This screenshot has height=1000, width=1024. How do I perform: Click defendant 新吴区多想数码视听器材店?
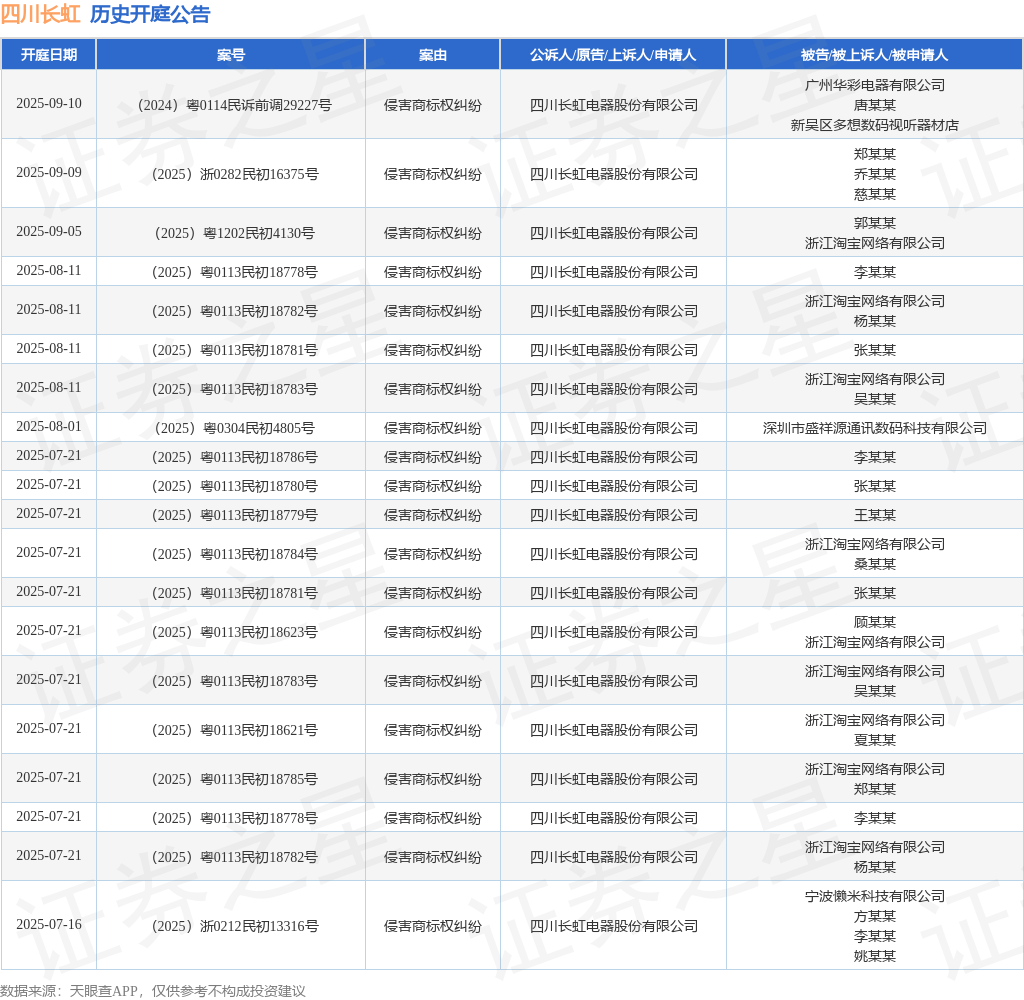pos(874,125)
